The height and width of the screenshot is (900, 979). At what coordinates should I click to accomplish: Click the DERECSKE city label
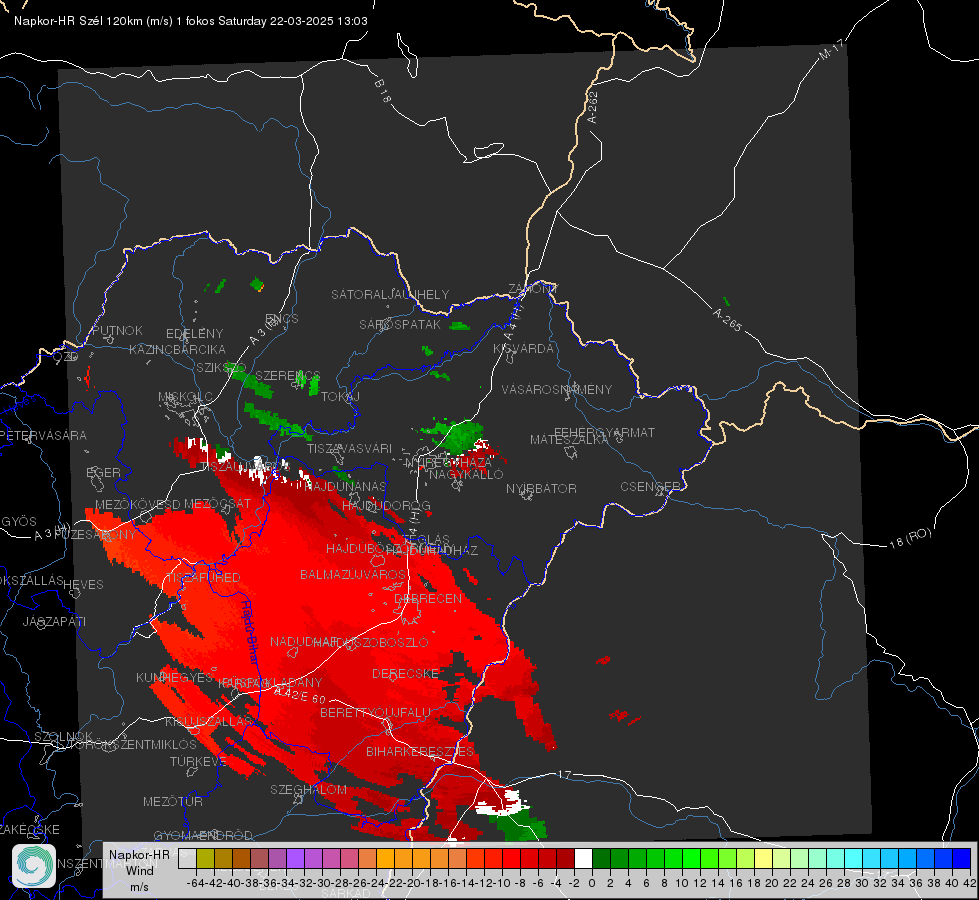(406, 673)
